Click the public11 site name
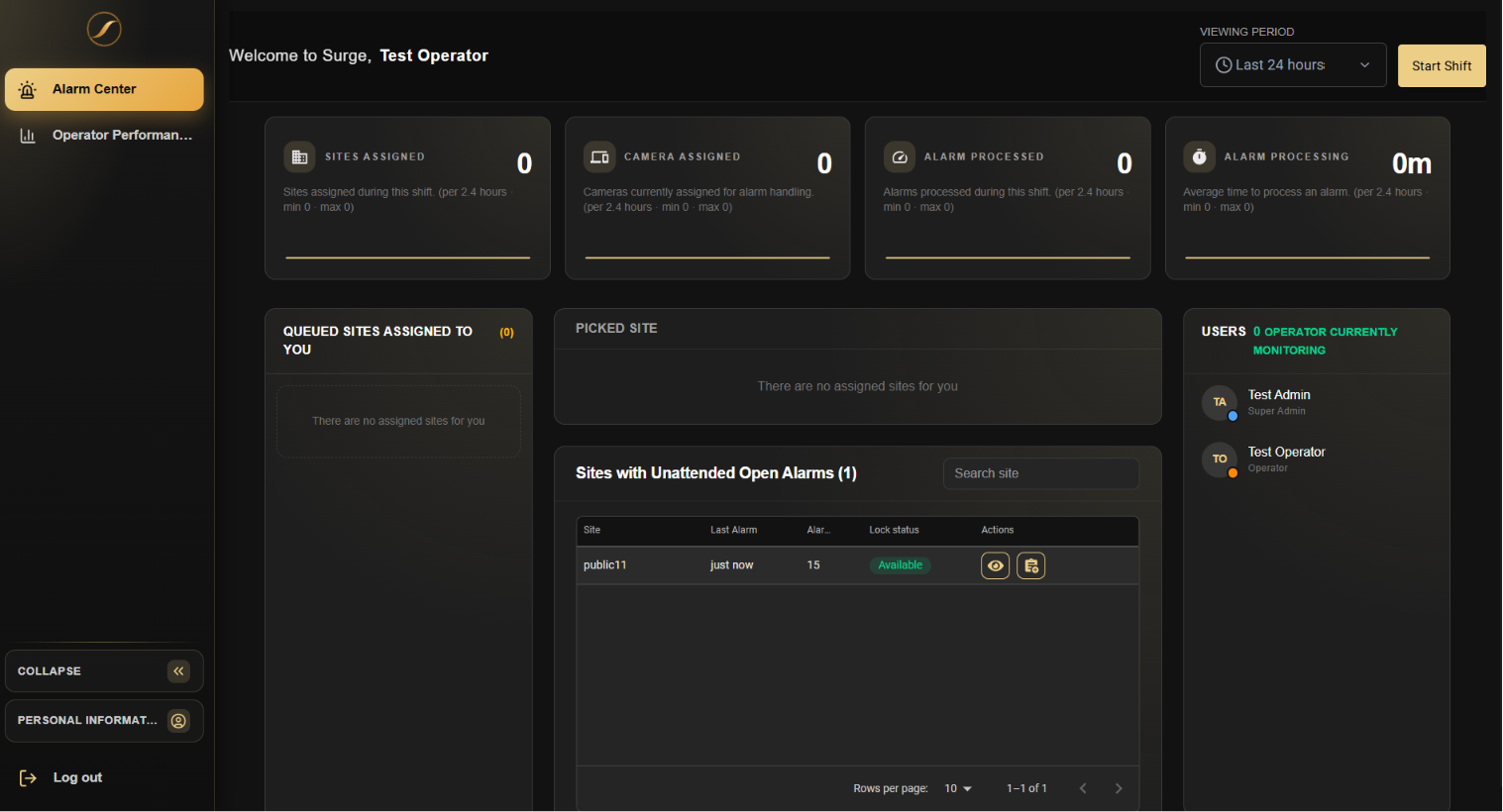 (x=604, y=565)
